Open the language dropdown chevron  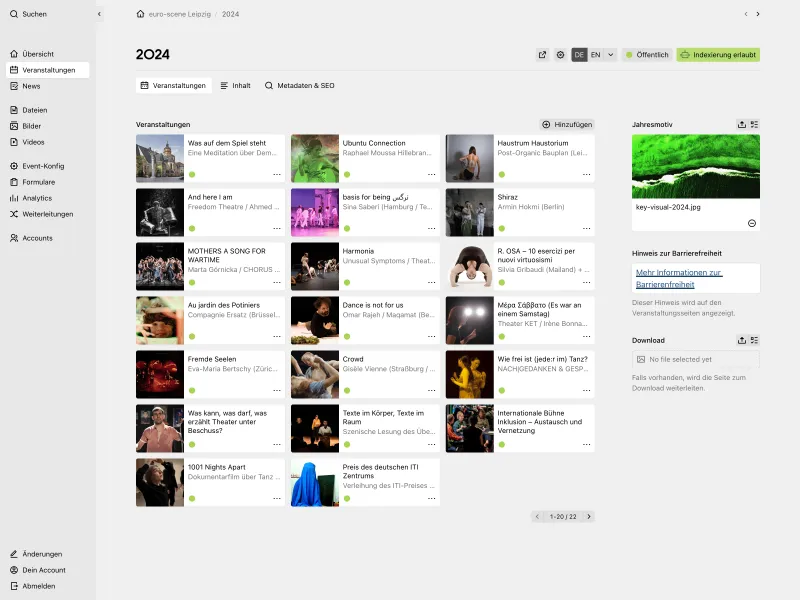point(610,54)
